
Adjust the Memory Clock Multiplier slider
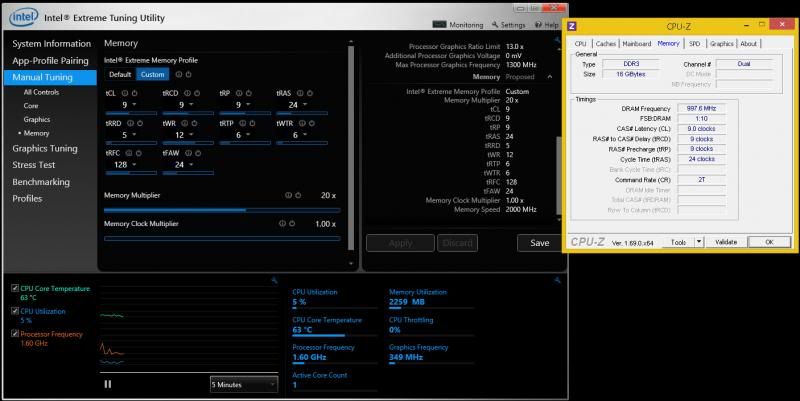pos(222,238)
